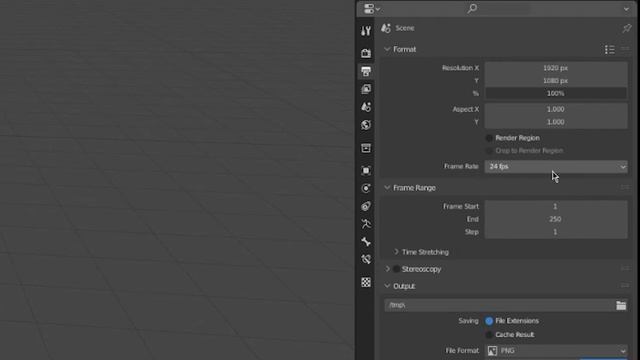640x360 pixels.
Task: Pin the Scene properties context
Action: [x=627, y=28]
